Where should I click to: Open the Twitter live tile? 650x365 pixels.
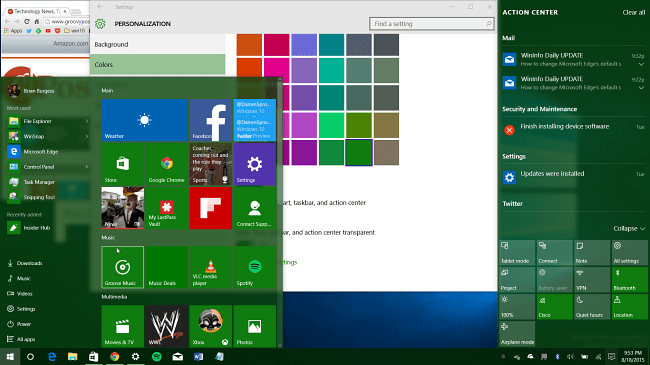(x=255, y=120)
